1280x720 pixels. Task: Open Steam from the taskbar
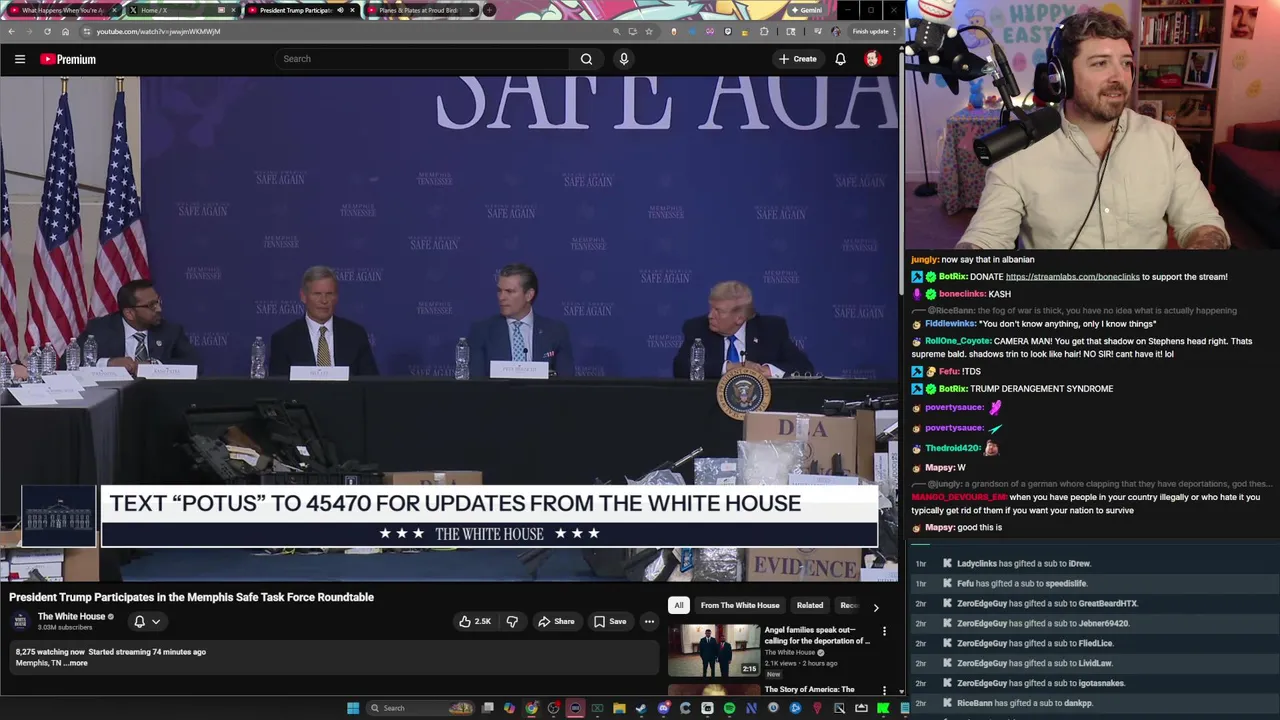pos(641,708)
